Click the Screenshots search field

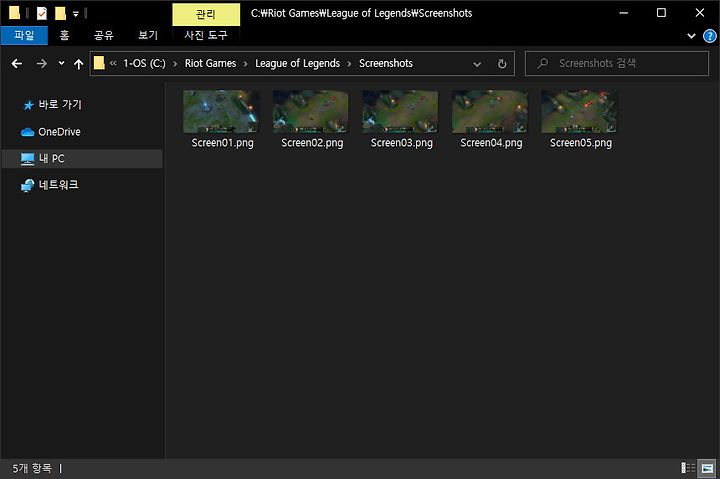click(x=617, y=63)
